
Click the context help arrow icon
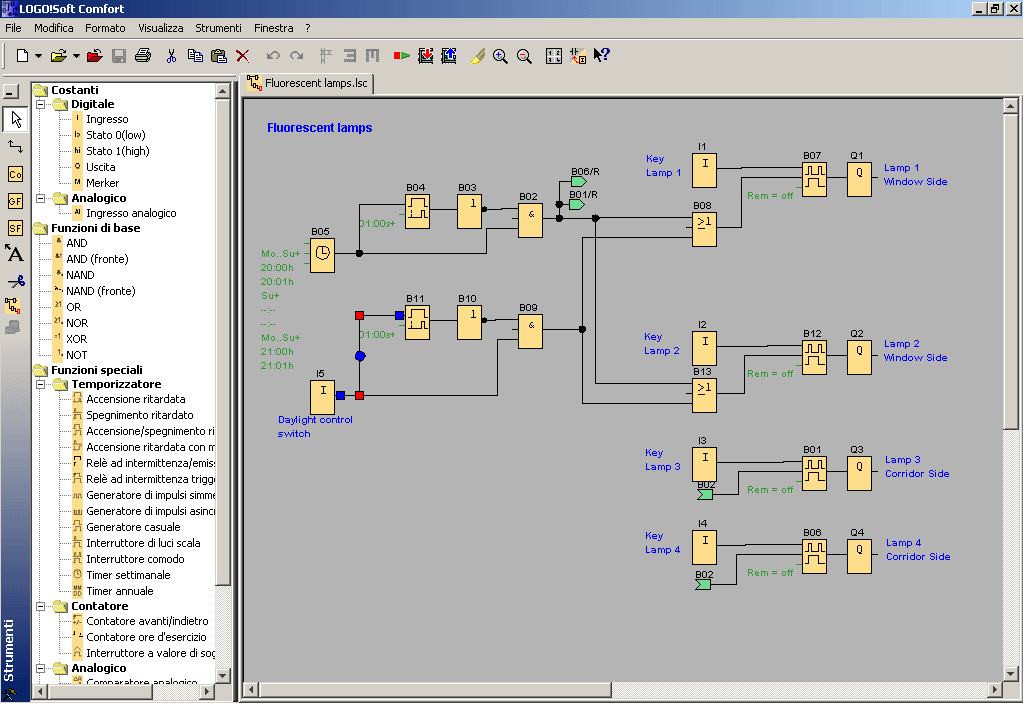pos(602,56)
